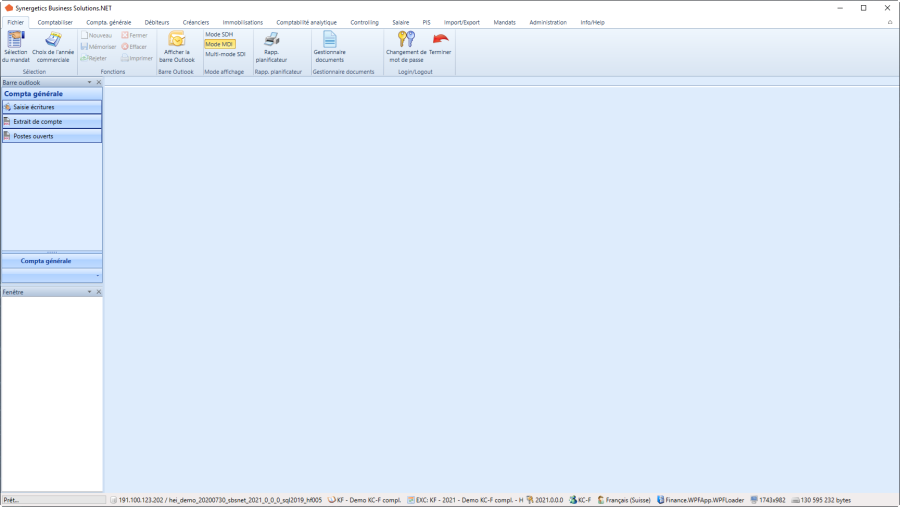Open Barre outlook panel options dropdown

[x=89, y=82]
